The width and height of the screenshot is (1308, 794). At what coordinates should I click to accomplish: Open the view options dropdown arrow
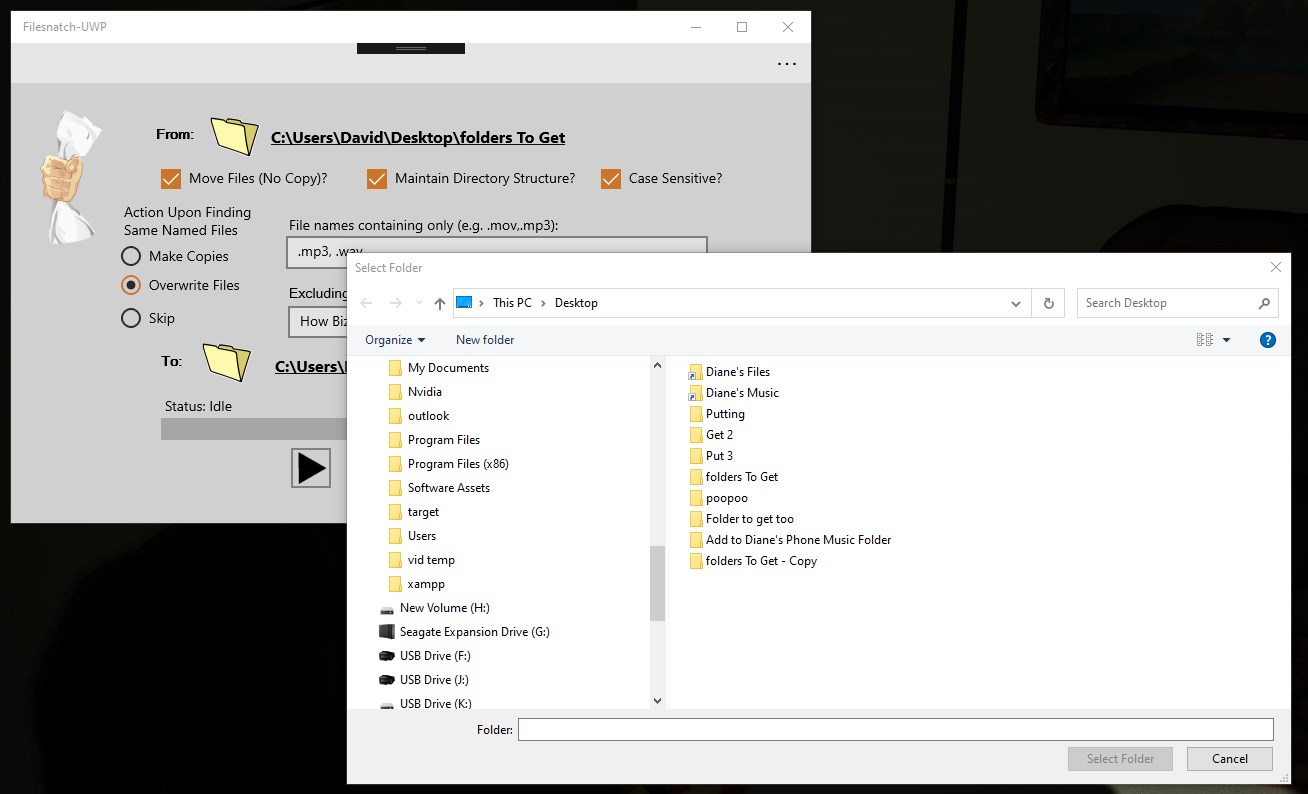pos(1227,340)
